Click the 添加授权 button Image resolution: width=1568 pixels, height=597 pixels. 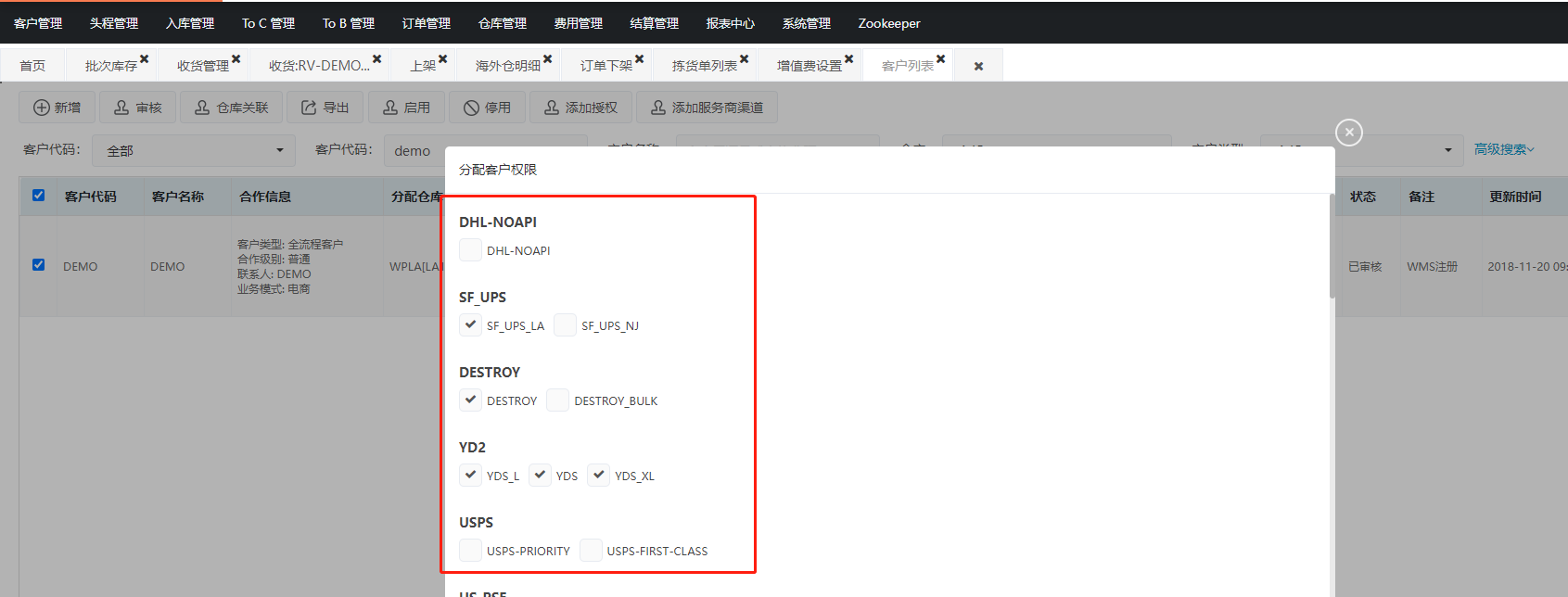(x=580, y=108)
